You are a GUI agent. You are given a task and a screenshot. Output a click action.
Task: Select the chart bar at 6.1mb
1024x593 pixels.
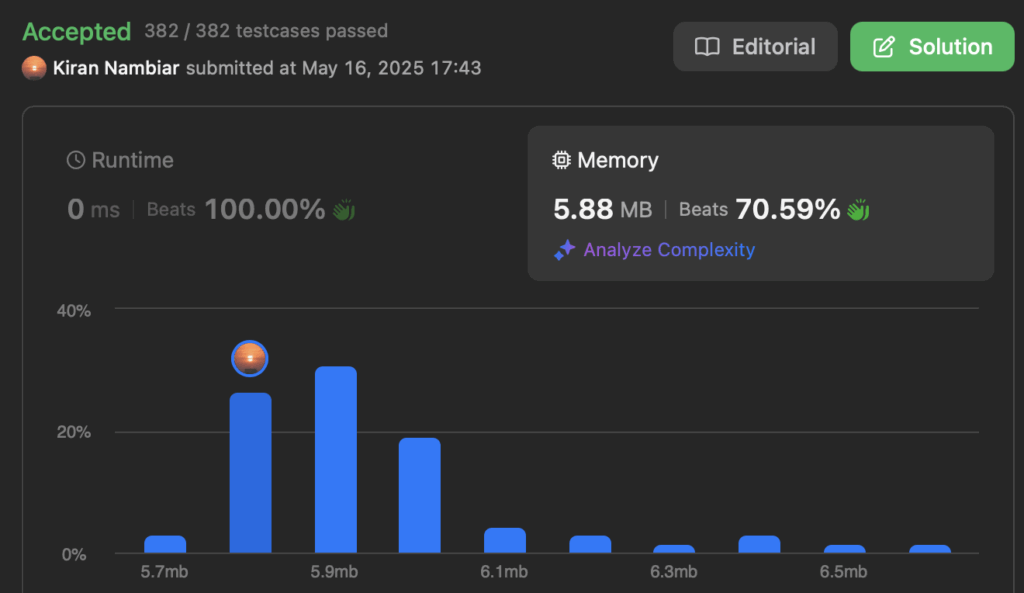(504, 540)
